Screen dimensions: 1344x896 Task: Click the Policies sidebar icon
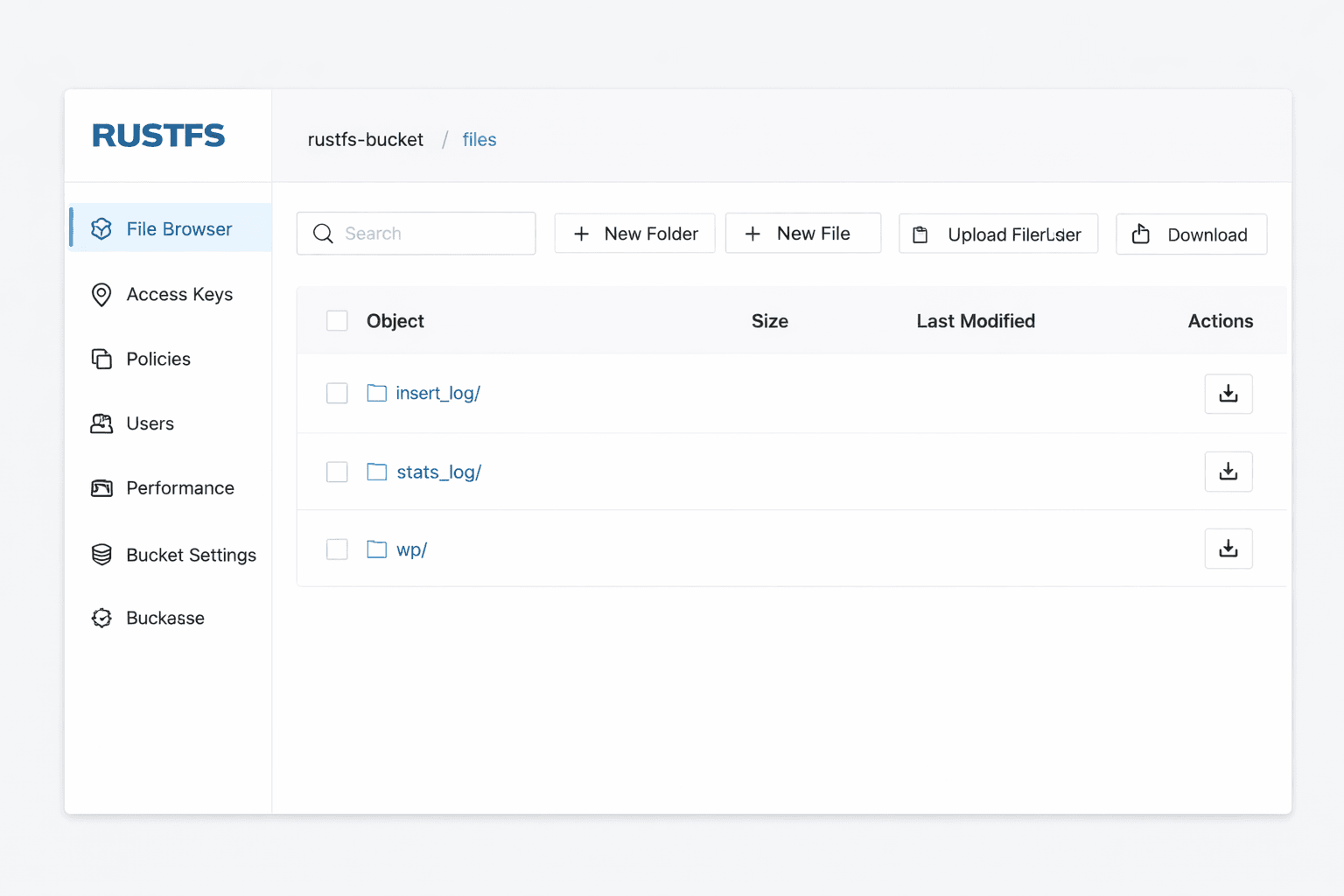click(x=101, y=360)
